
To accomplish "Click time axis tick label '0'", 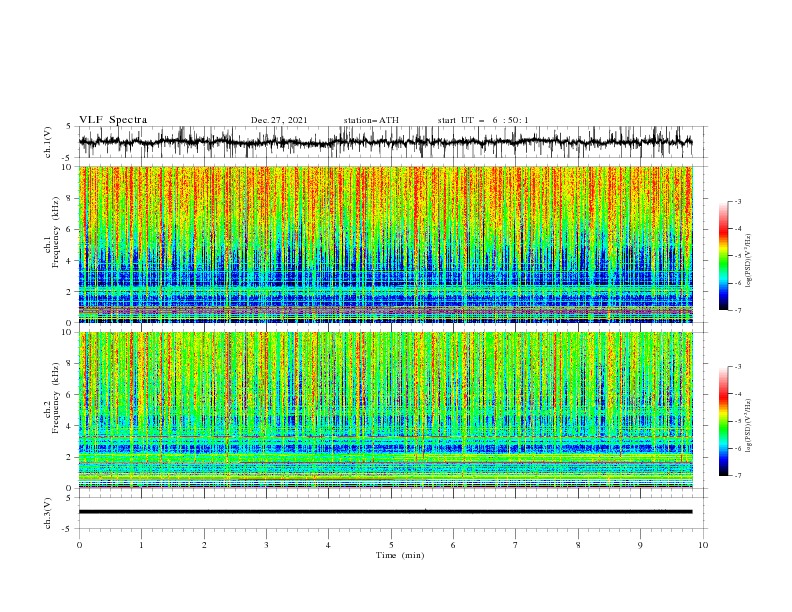I will point(79,545).
